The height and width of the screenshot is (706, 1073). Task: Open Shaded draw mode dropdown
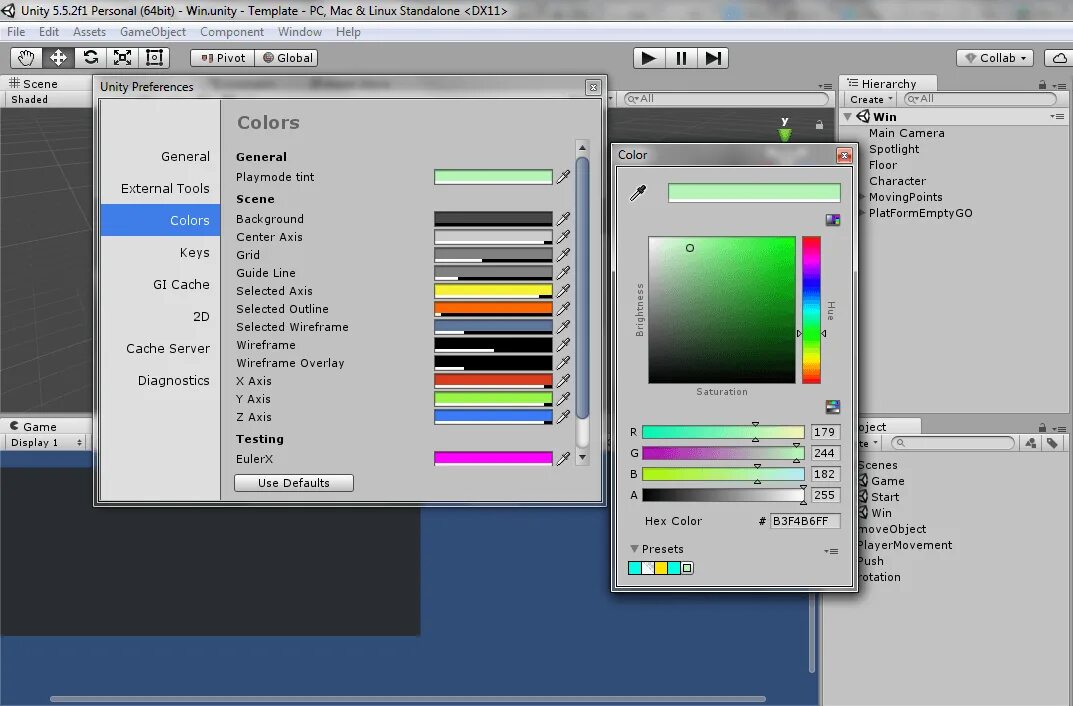29,99
